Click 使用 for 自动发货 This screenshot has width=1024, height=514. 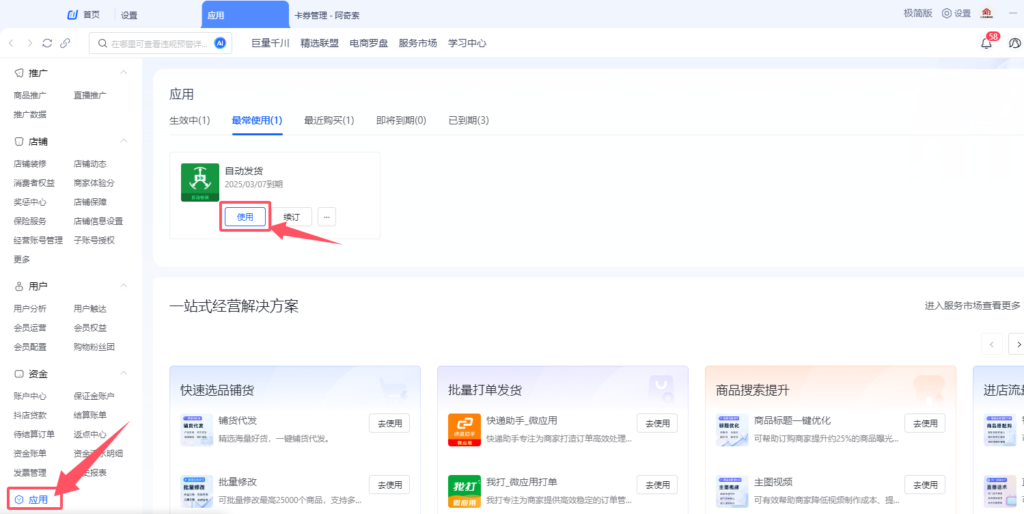point(245,217)
